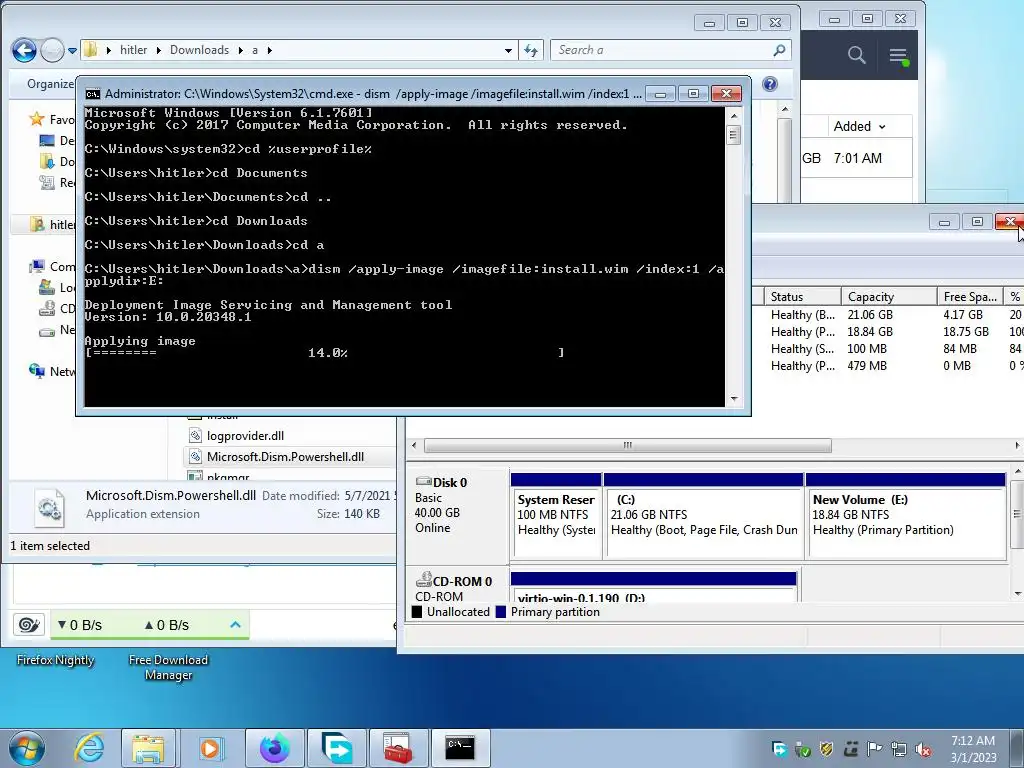Image resolution: width=1024 pixels, height=768 pixels.
Task: Open Free Download Manager taskbar button
Action: pos(336,748)
